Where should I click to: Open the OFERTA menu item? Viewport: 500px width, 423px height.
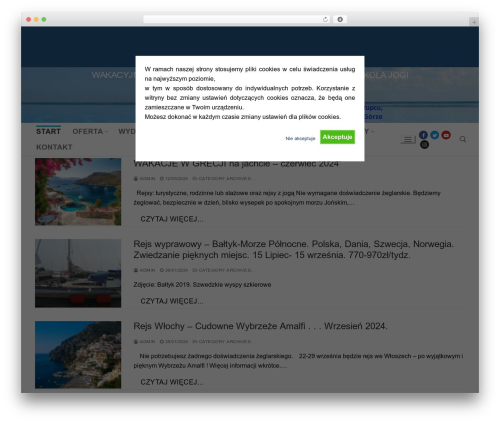[87, 131]
